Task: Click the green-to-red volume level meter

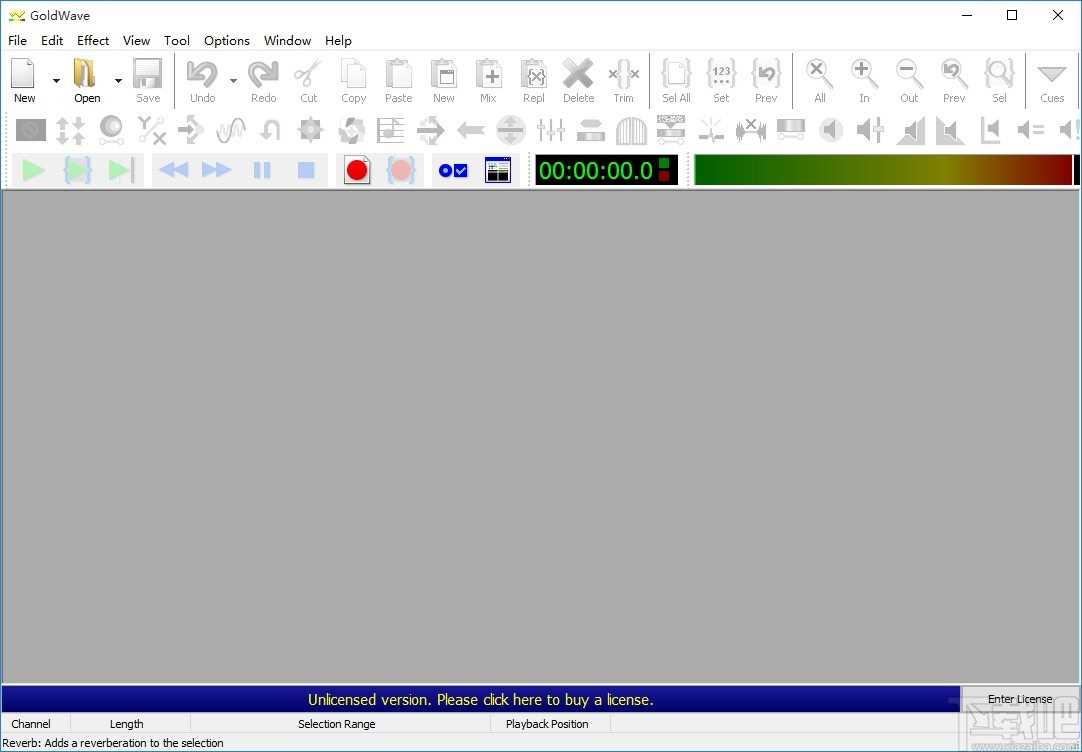Action: coord(882,170)
